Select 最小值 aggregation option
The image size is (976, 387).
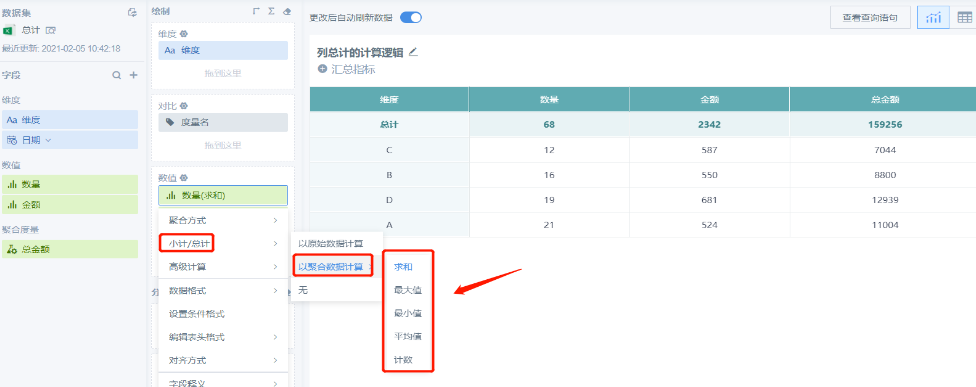point(407,314)
